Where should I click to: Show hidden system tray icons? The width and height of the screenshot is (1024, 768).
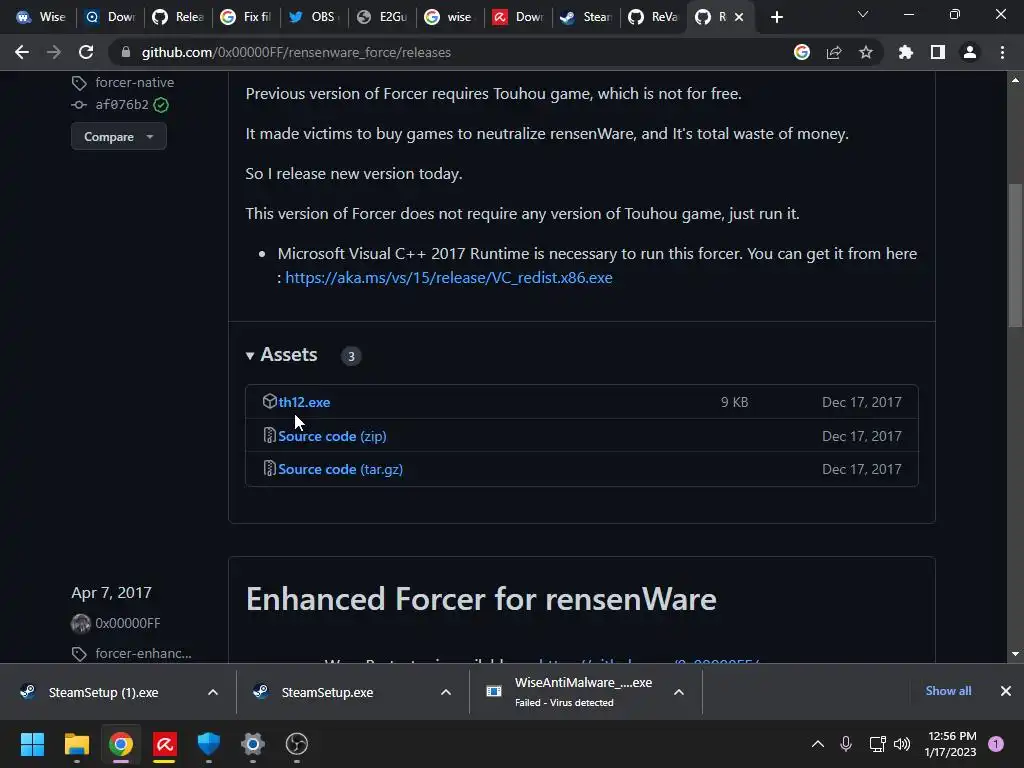click(x=818, y=744)
